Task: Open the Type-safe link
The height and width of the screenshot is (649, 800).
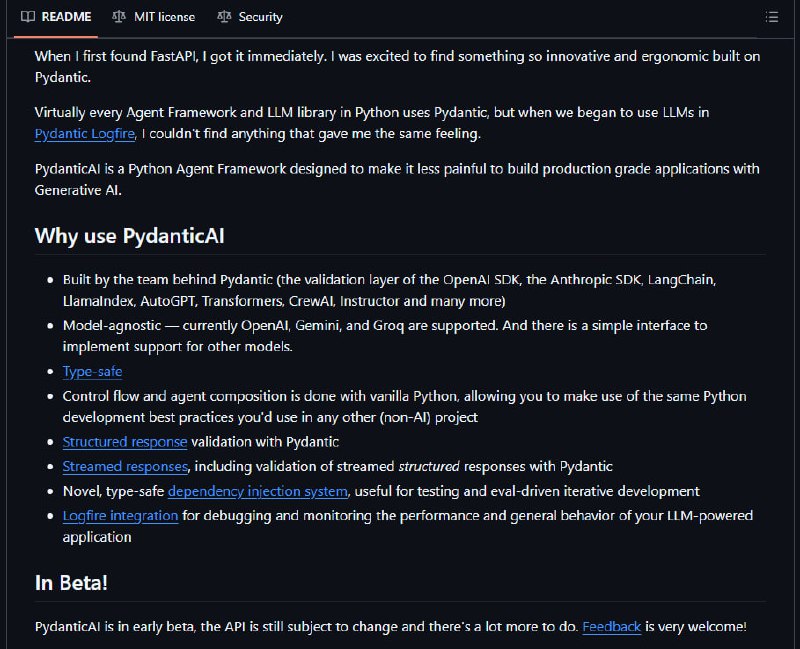Action: (x=92, y=371)
